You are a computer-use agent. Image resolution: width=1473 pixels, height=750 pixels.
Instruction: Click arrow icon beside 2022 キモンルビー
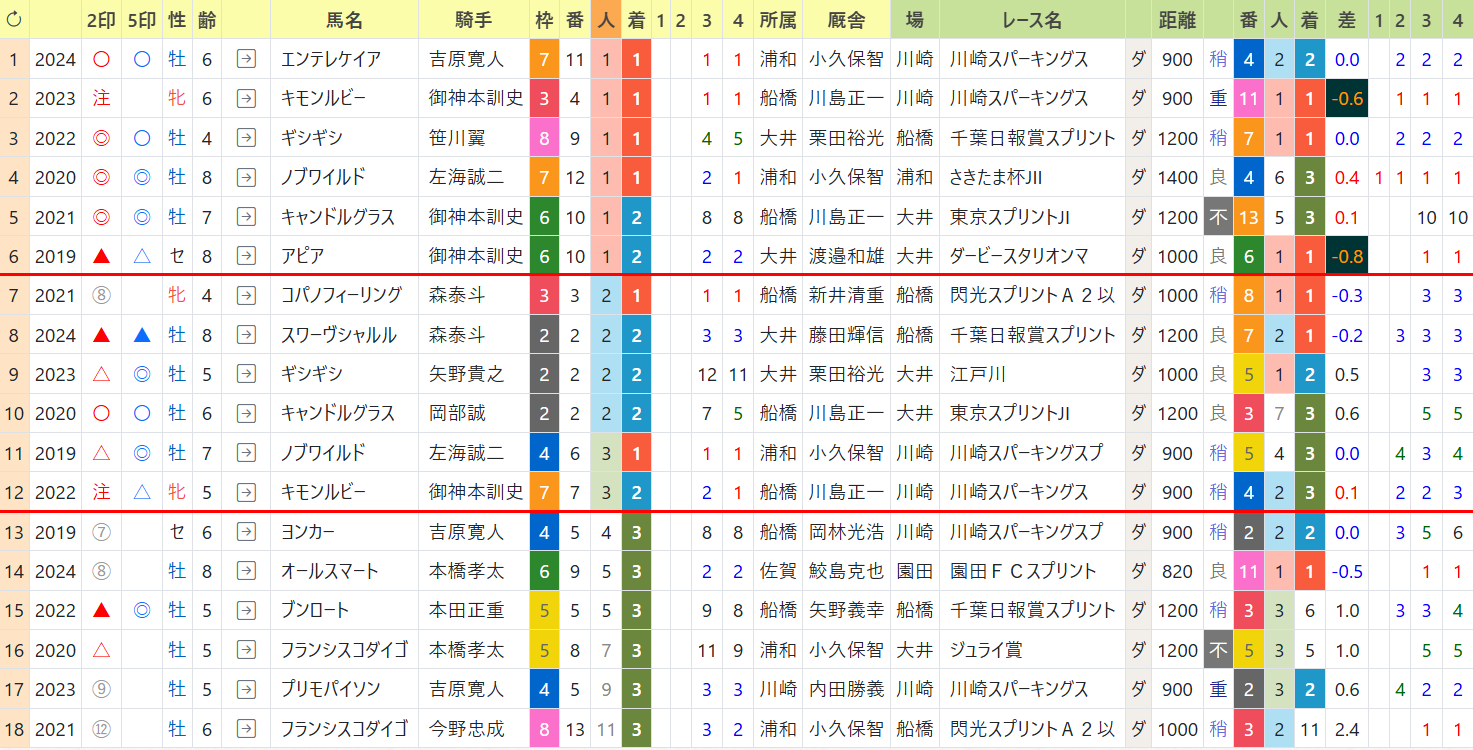[x=245, y=492]
